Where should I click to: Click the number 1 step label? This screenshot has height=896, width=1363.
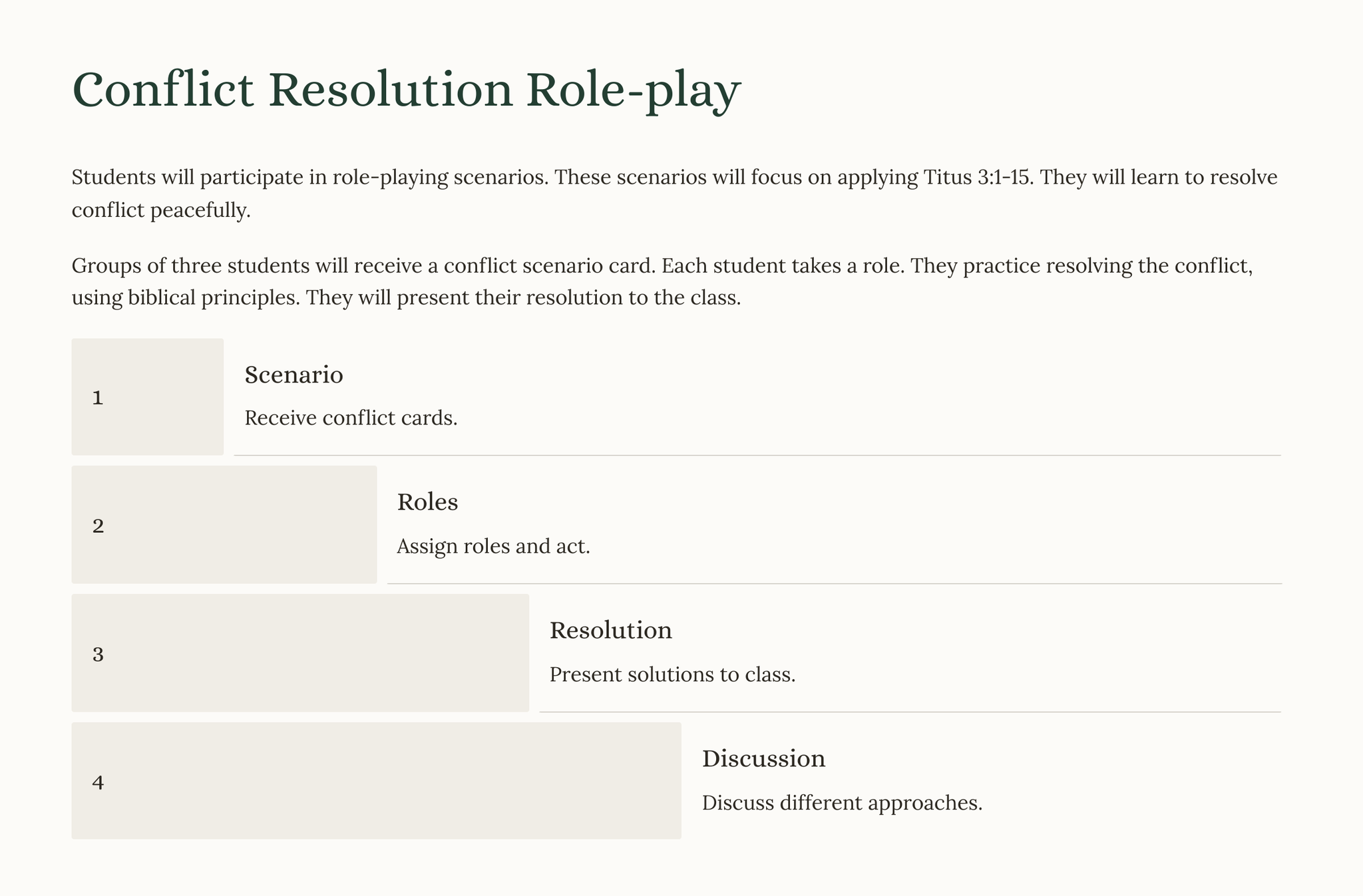click(x=98, y=398)
